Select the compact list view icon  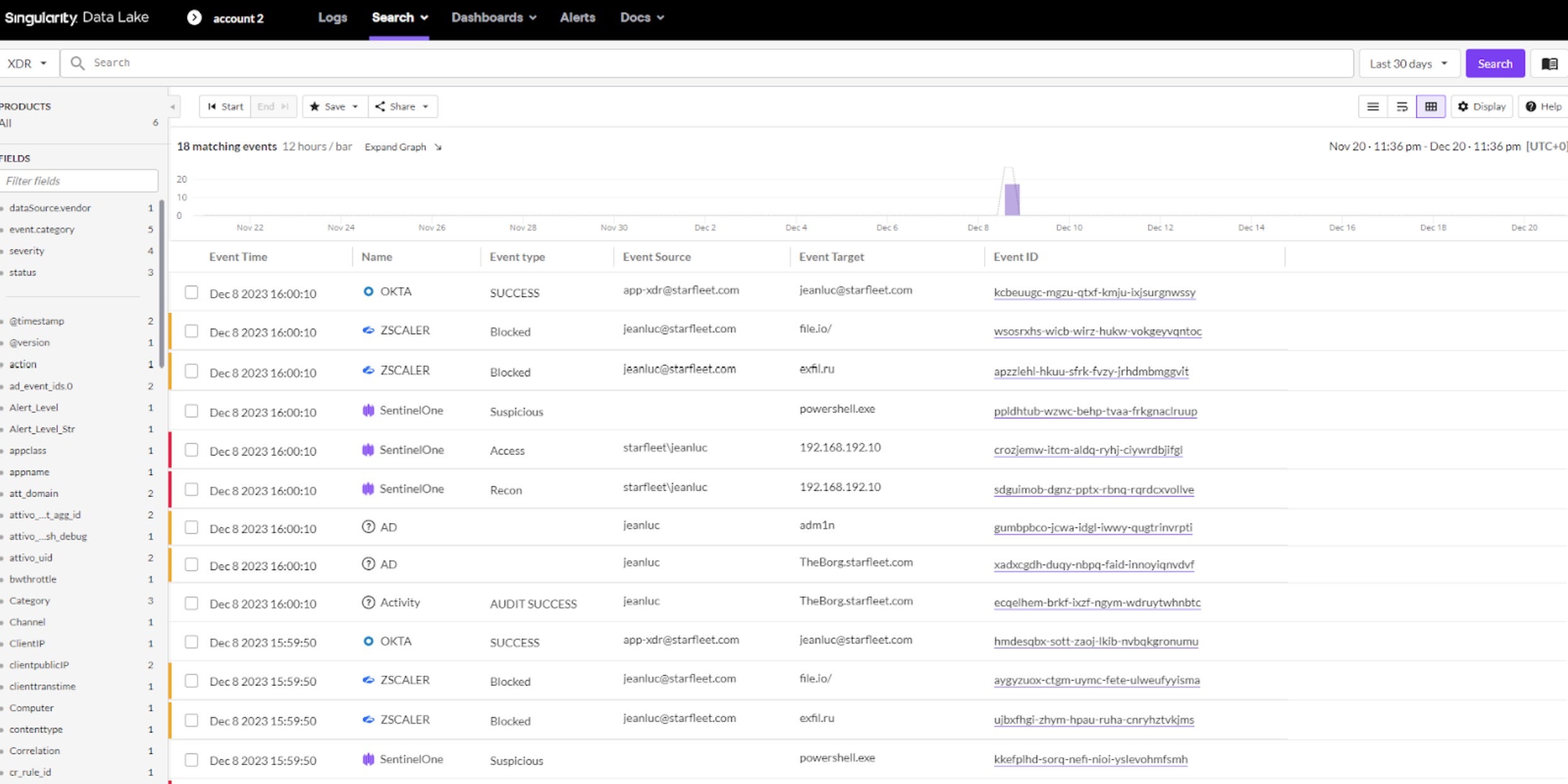pyautogui.click(x=1373, y=106)
